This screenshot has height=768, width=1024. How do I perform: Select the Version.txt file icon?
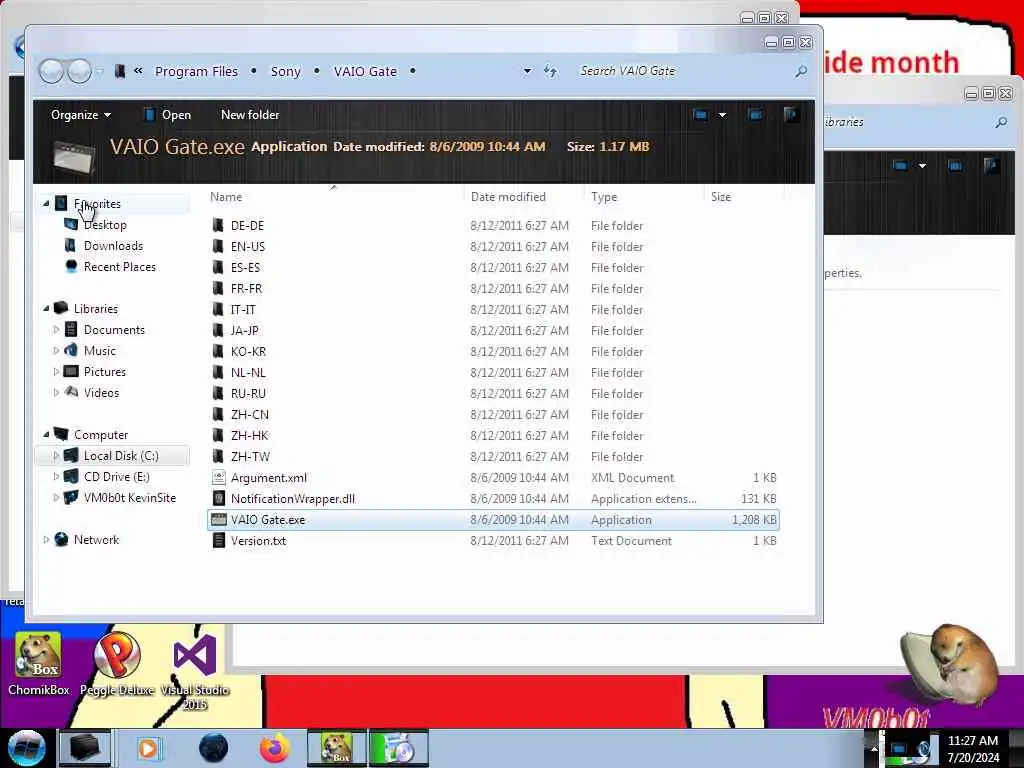219,541
